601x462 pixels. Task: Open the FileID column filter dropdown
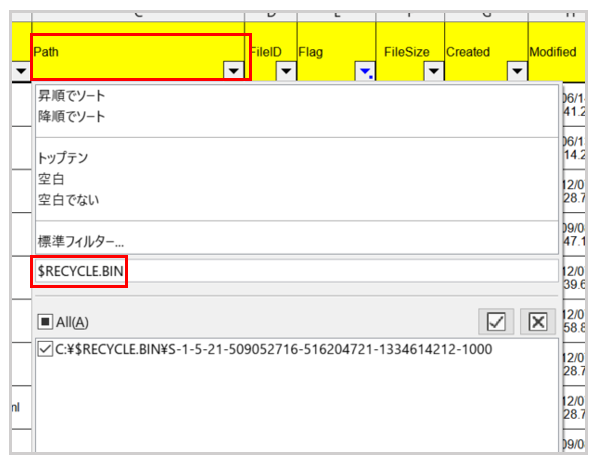(x=286, y=71)
